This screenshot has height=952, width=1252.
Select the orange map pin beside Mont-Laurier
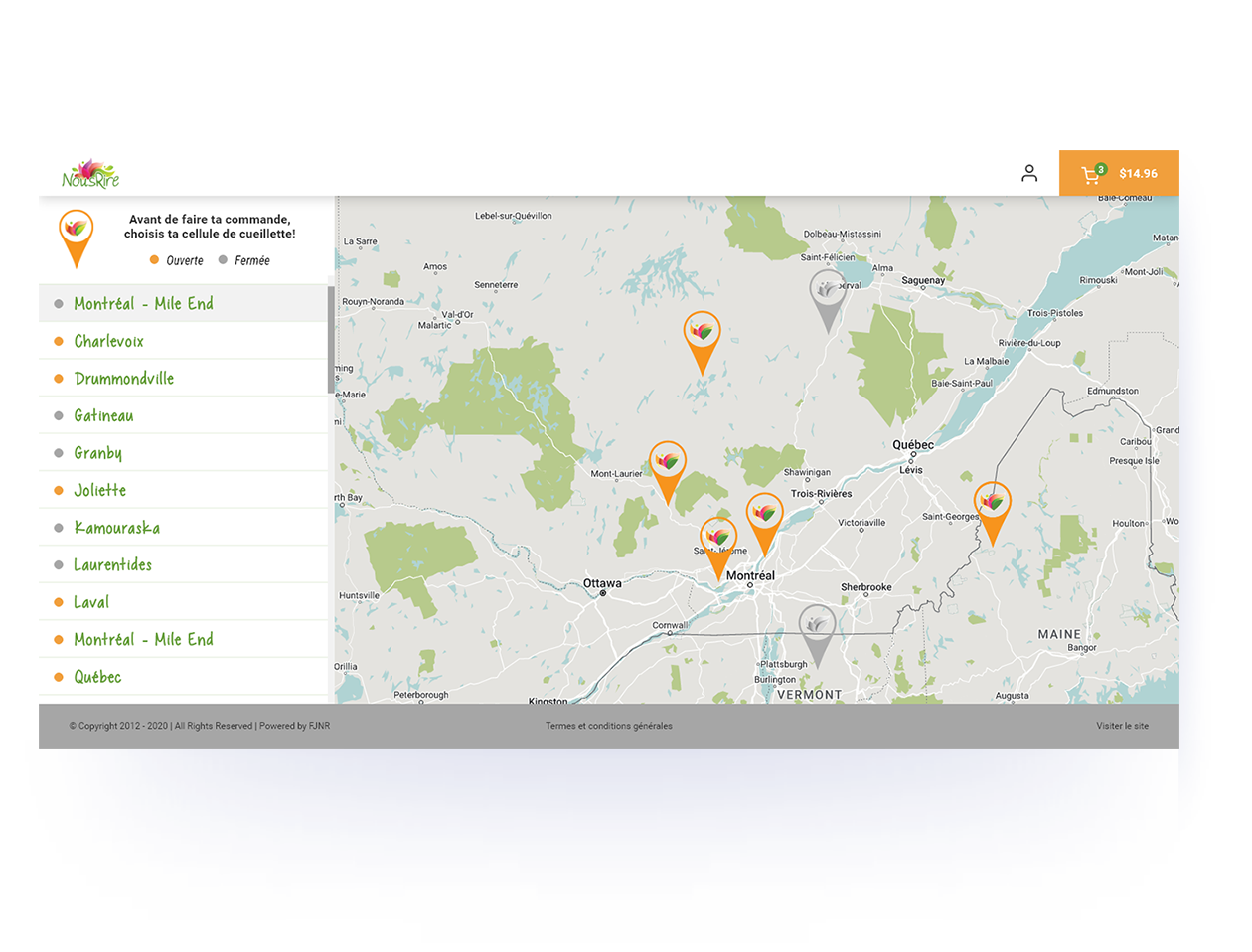pyautogui.click(x=668, y=472)
